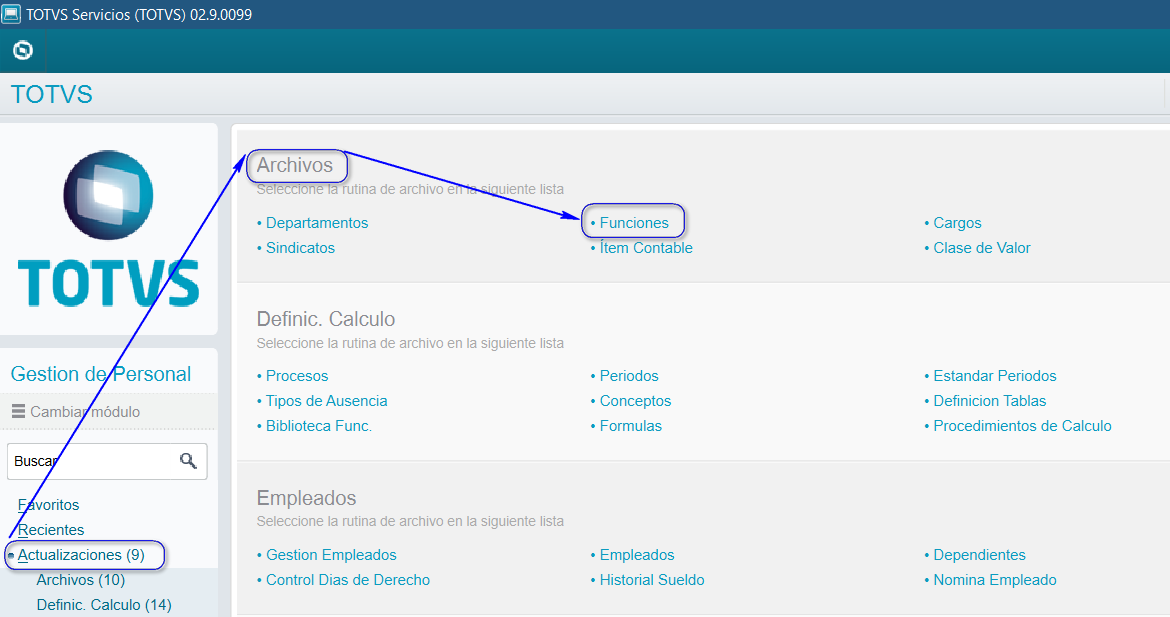Open Gestion Empleados link
The height and width of the screenshot is (617, 1170).
click(x=331, y=555)
